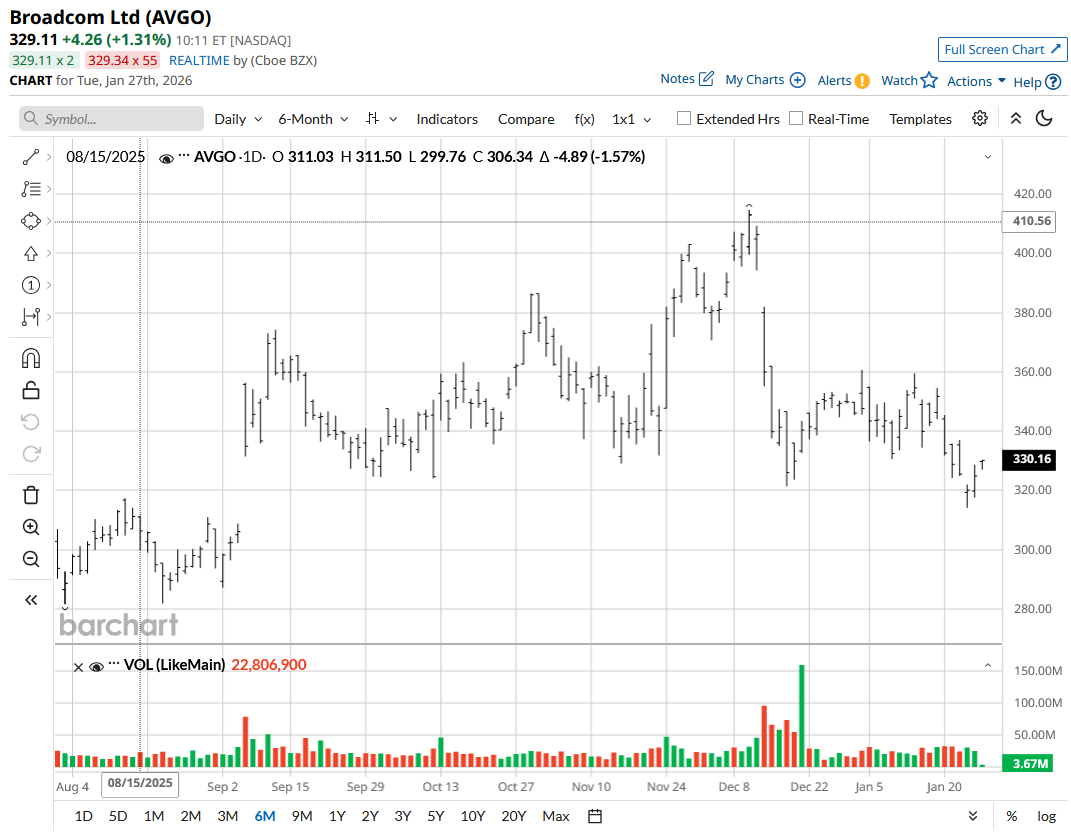Select the 1D time range
The width and height of the screenshot is (1071, 839).
[x=83, y=816]
